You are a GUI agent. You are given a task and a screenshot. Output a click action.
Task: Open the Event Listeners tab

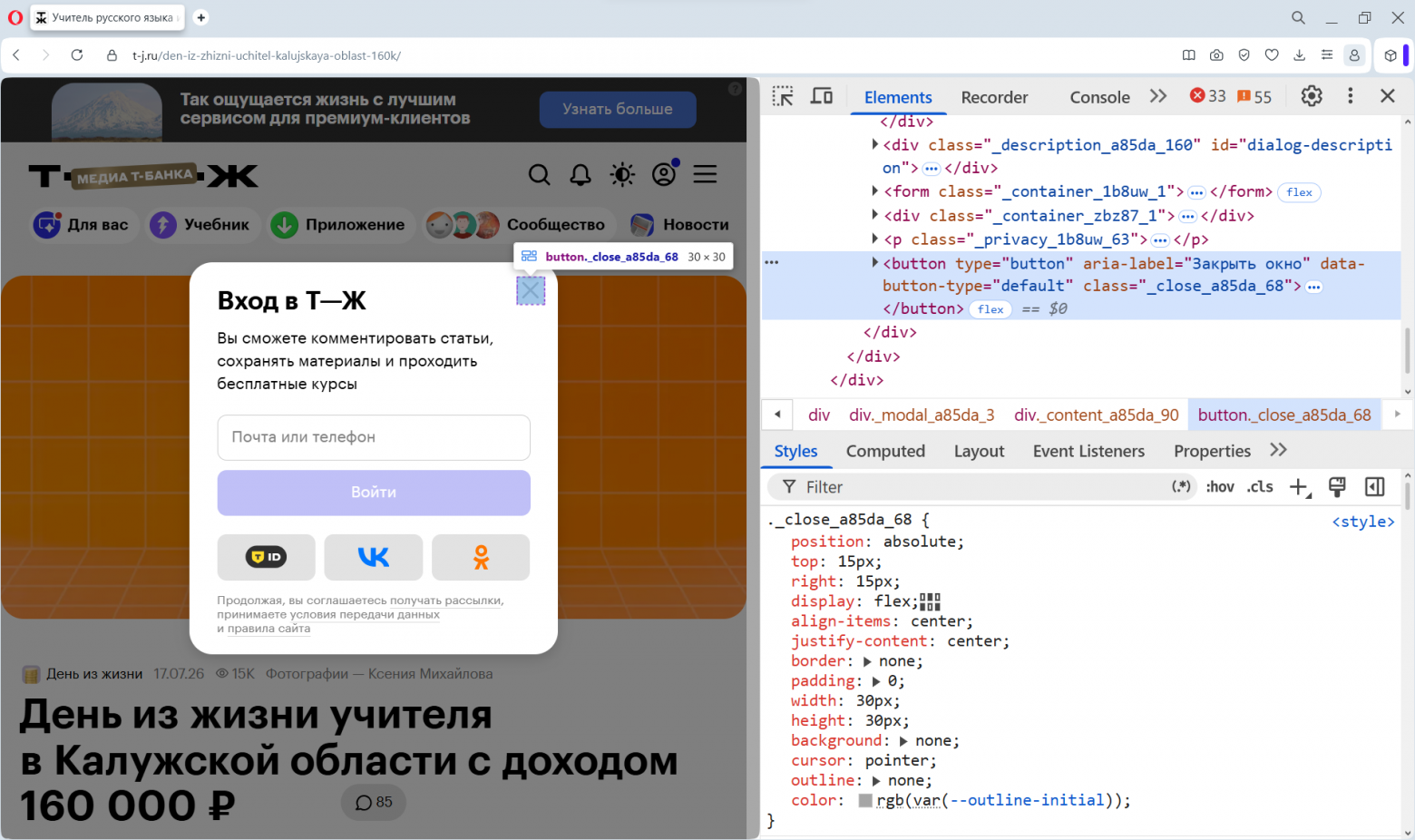click(1088, 451)
